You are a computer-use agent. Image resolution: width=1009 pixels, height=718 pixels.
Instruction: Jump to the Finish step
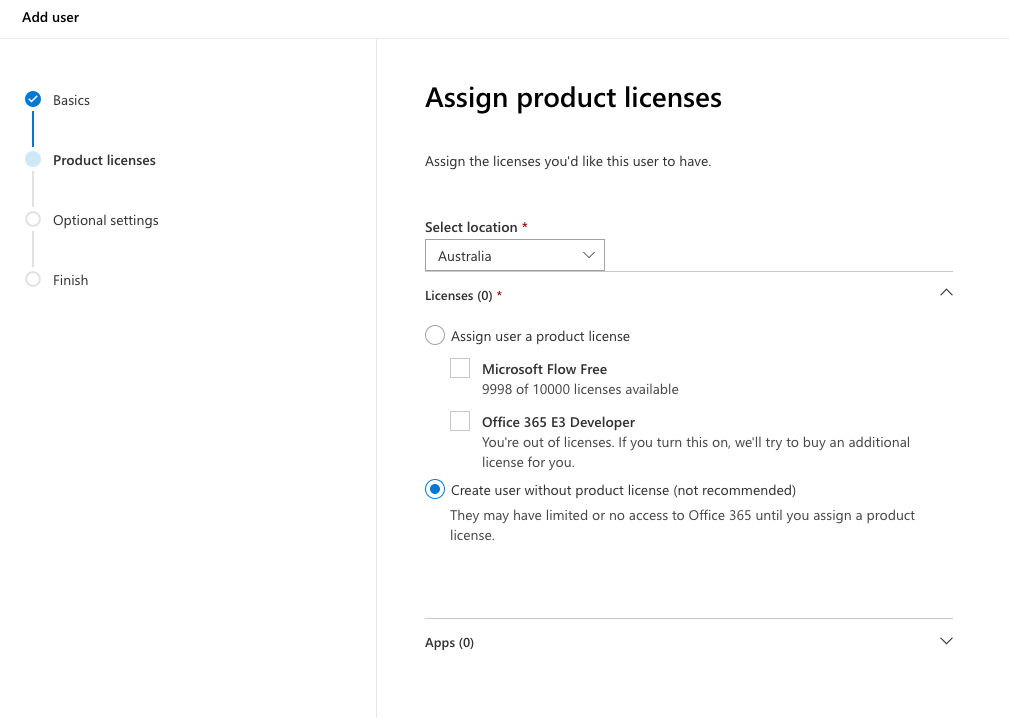(70, 280)
